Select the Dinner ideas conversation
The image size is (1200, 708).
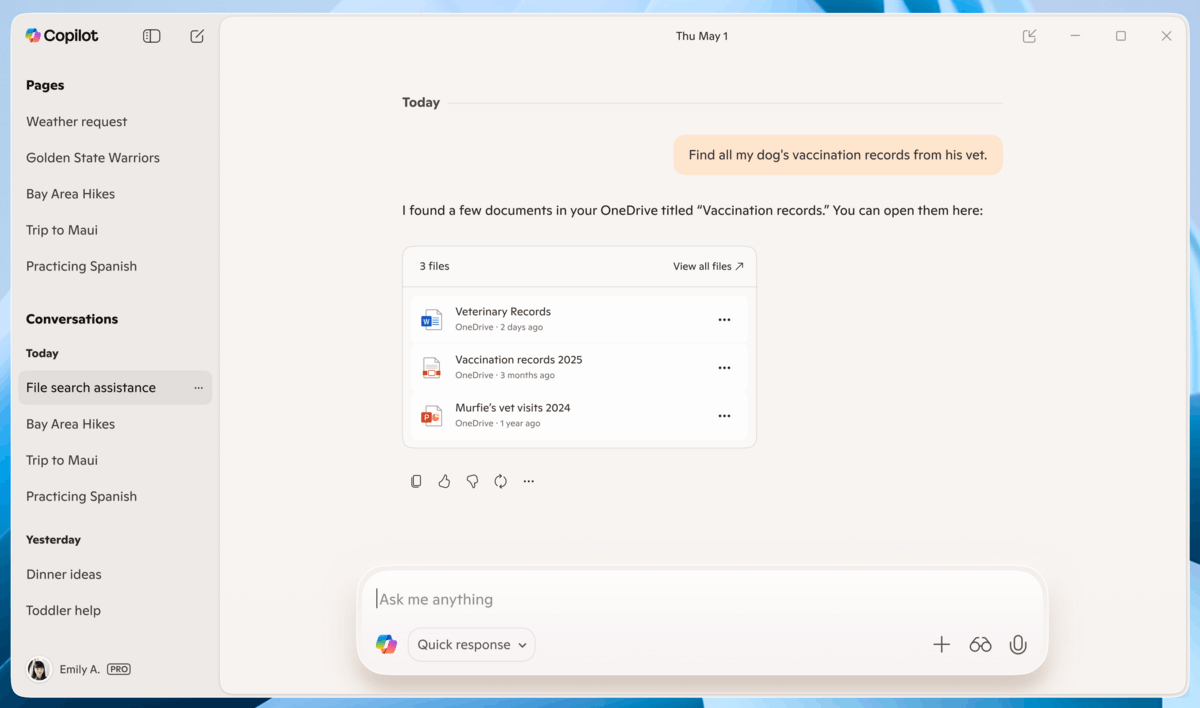[x=64, y=575]
